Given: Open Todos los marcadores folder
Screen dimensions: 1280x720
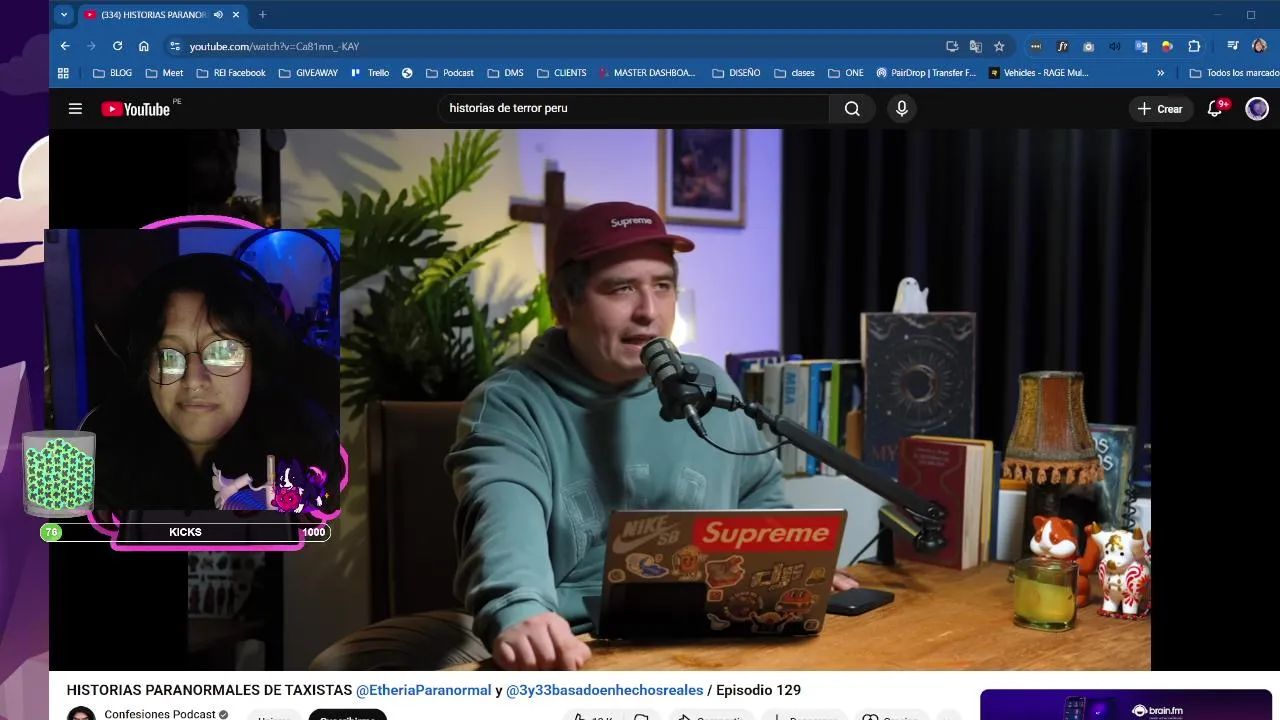Looking at the screenshot, I should point(1233,73).
